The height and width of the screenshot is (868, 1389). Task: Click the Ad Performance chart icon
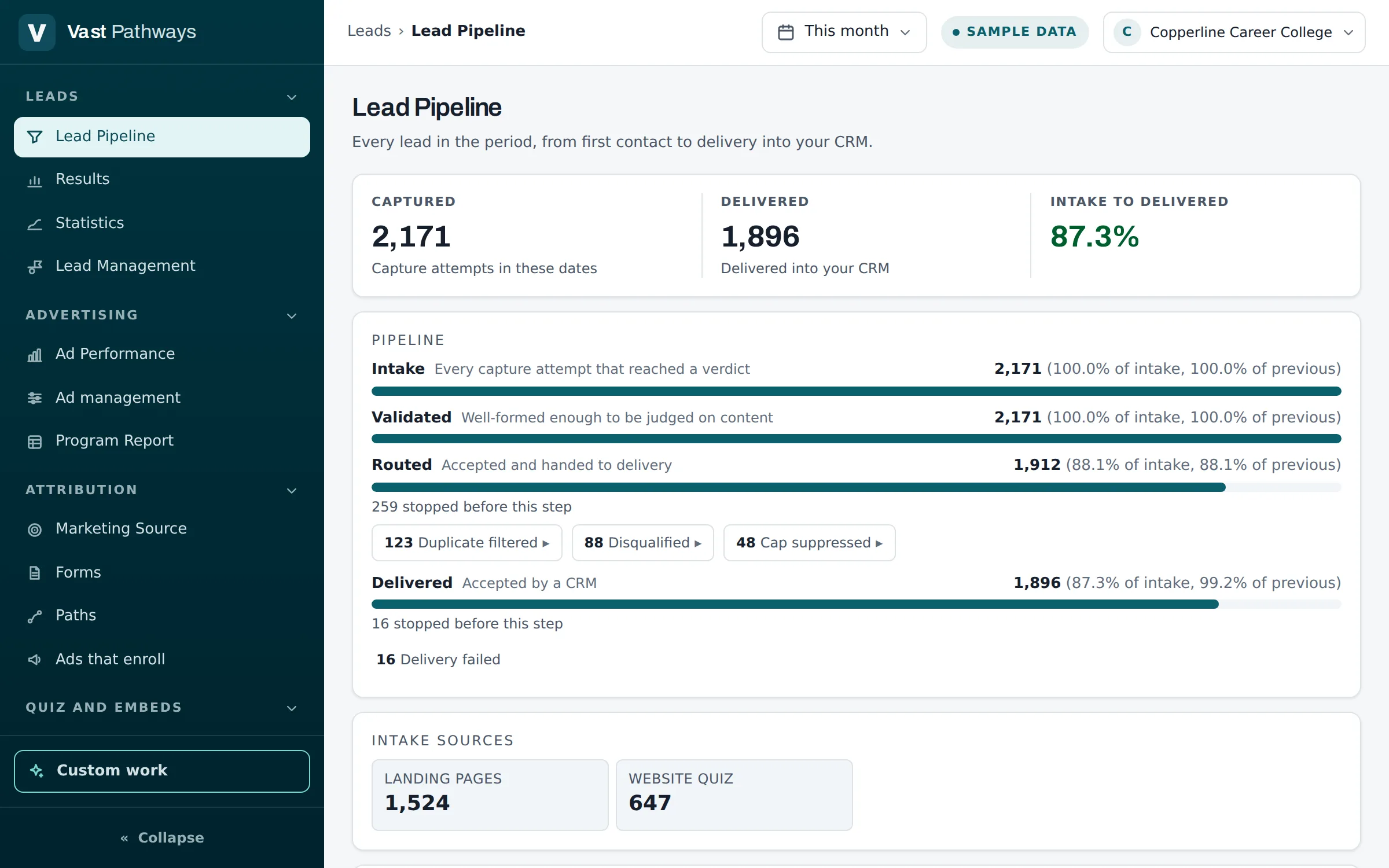pos(35,355)
